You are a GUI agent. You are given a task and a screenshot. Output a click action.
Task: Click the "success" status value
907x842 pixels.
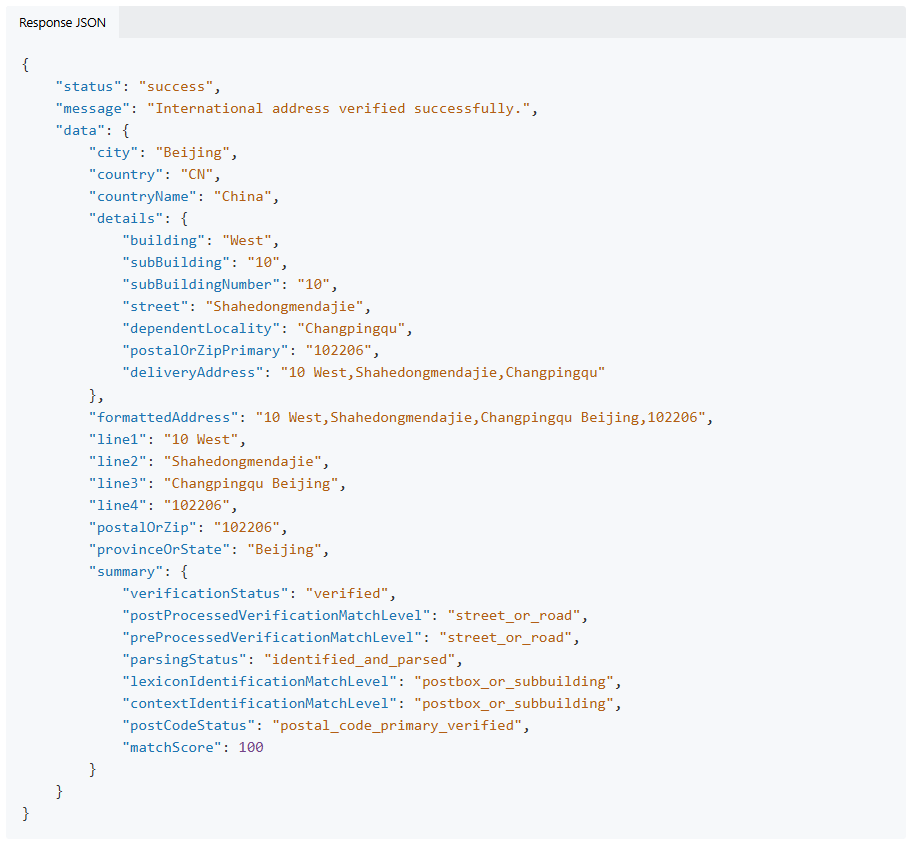pyautogui.click(x=176, y=86)
